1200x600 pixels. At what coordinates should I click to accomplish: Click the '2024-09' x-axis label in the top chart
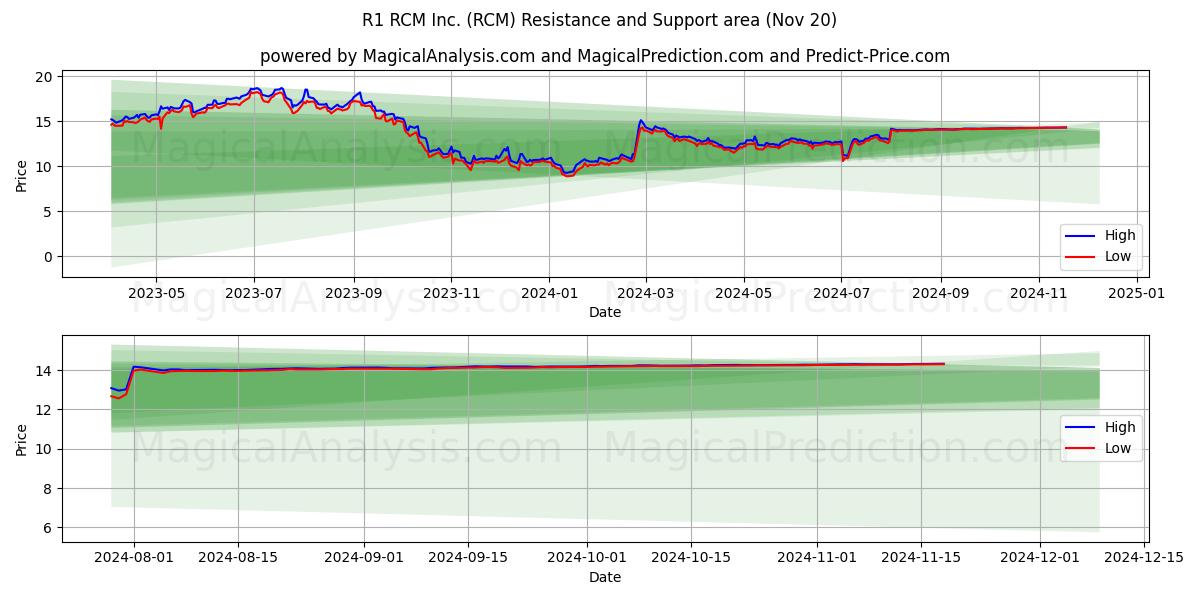click(x=941, y=294)
